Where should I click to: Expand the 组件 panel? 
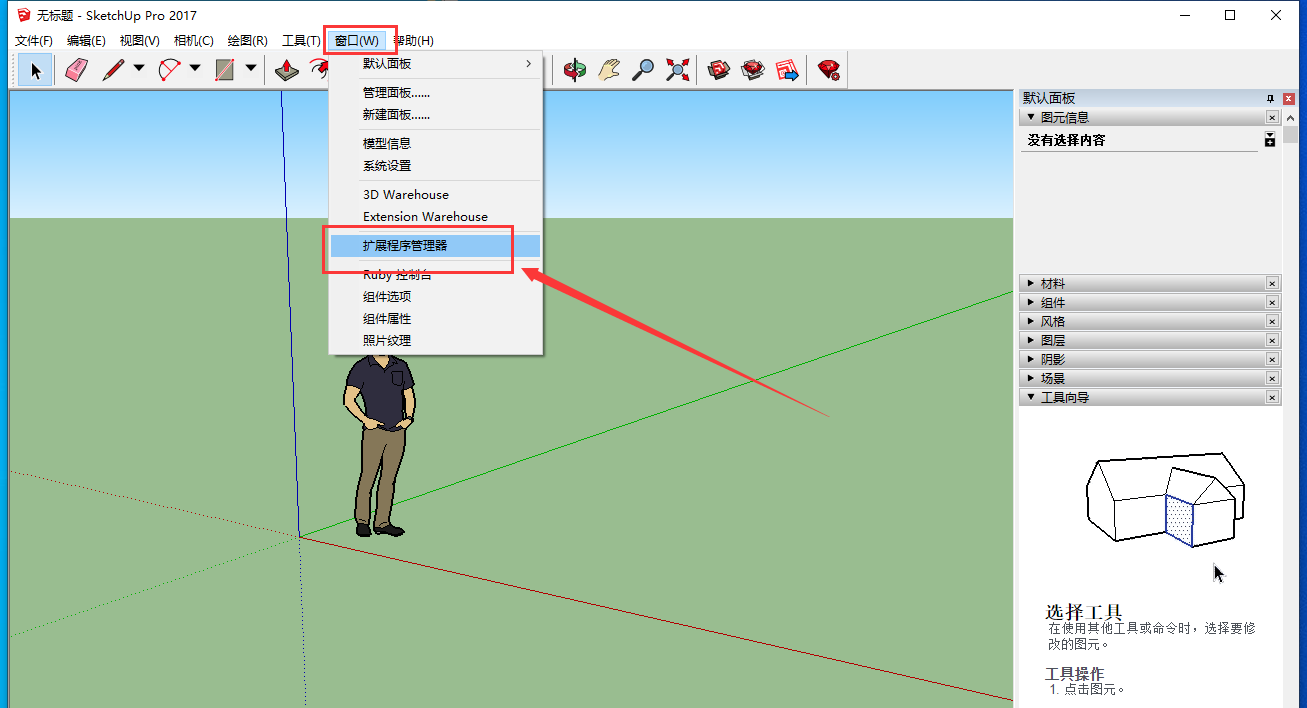1031,302
